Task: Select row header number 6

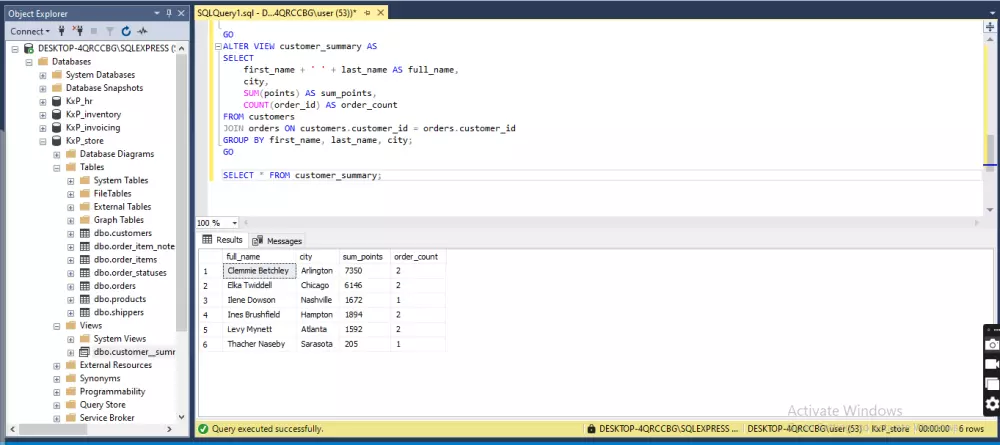Action: [x=210, y=344]
